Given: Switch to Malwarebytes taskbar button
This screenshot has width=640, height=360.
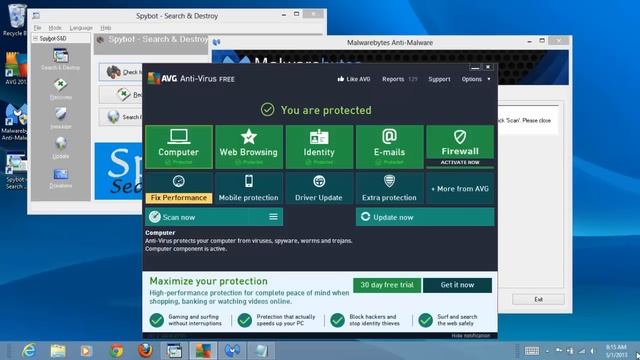Looking at the screenshot, I should [x=232, y=351].
